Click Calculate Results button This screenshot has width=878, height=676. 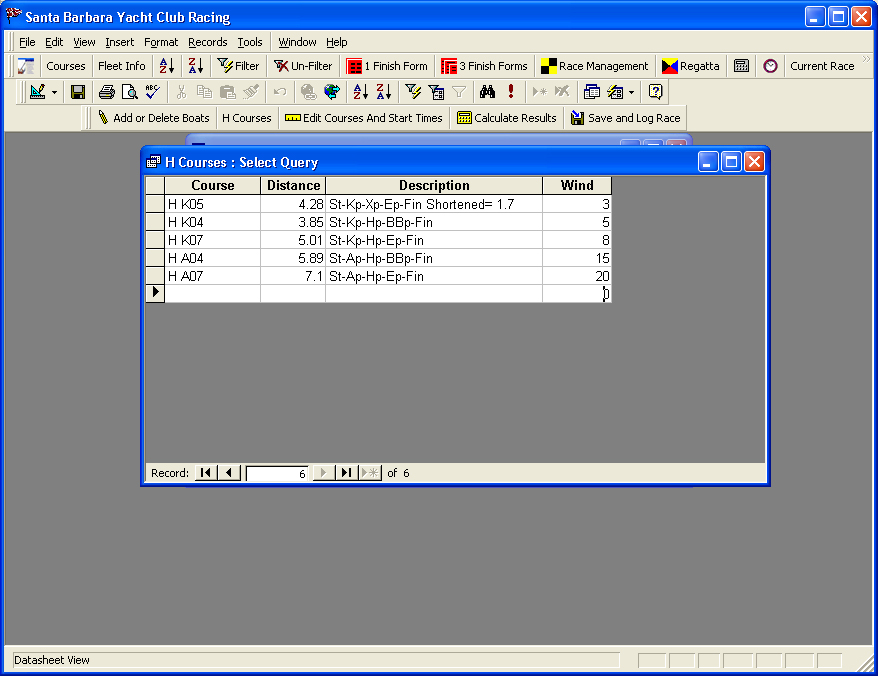[x=507, y=118]
